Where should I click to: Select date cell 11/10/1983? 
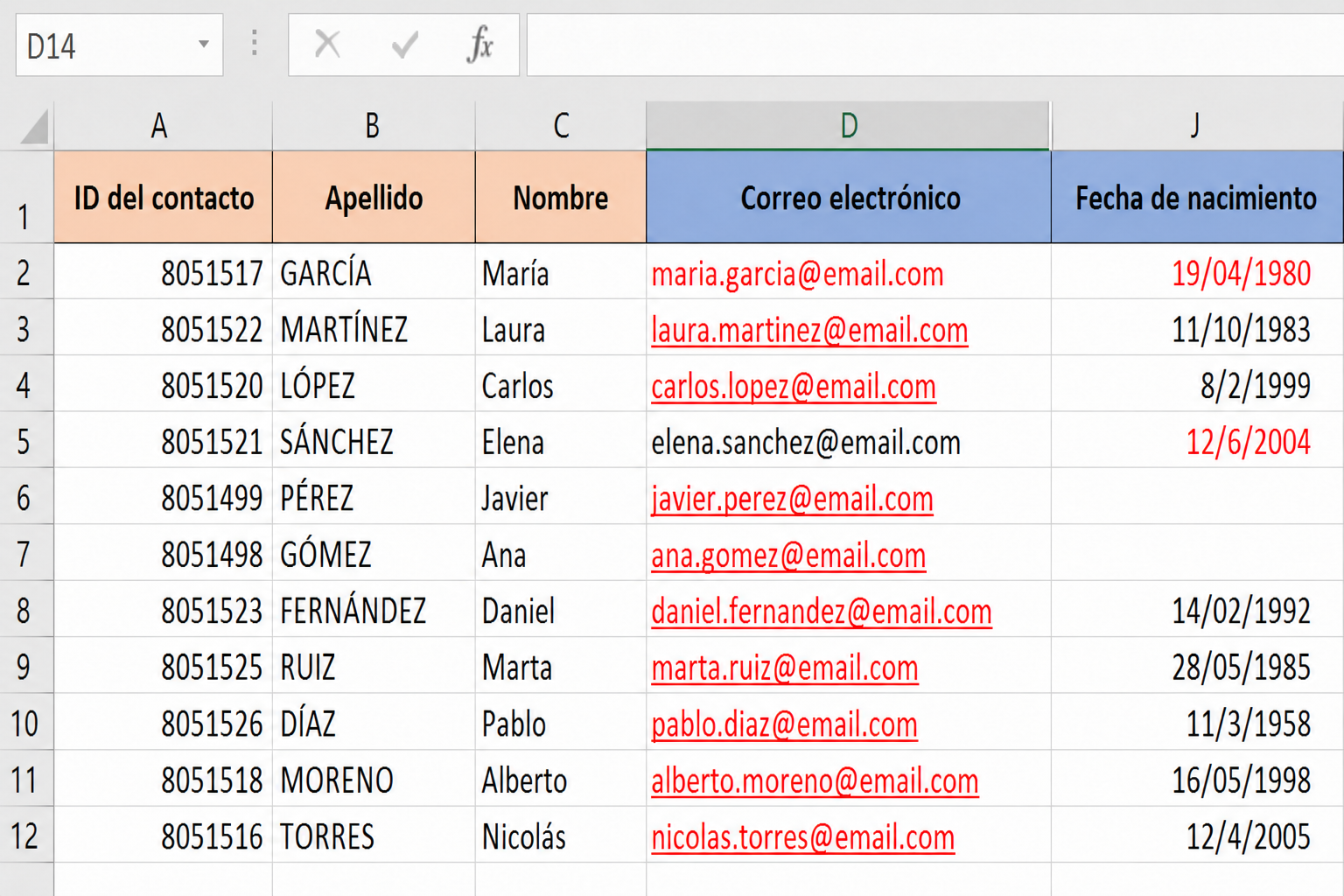coord(1197,329)
